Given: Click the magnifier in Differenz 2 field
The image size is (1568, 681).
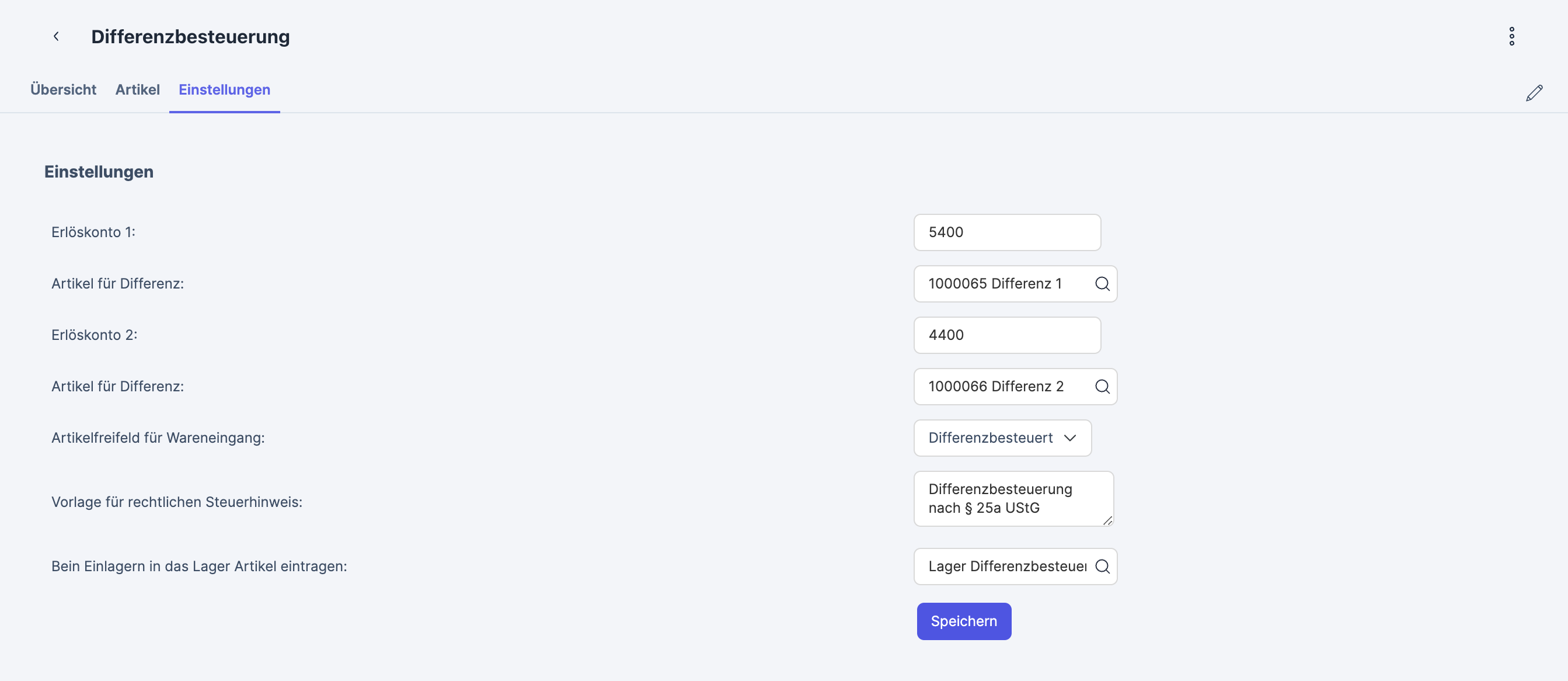Looking at the screenshot, I should click(x=1102, y=387).
